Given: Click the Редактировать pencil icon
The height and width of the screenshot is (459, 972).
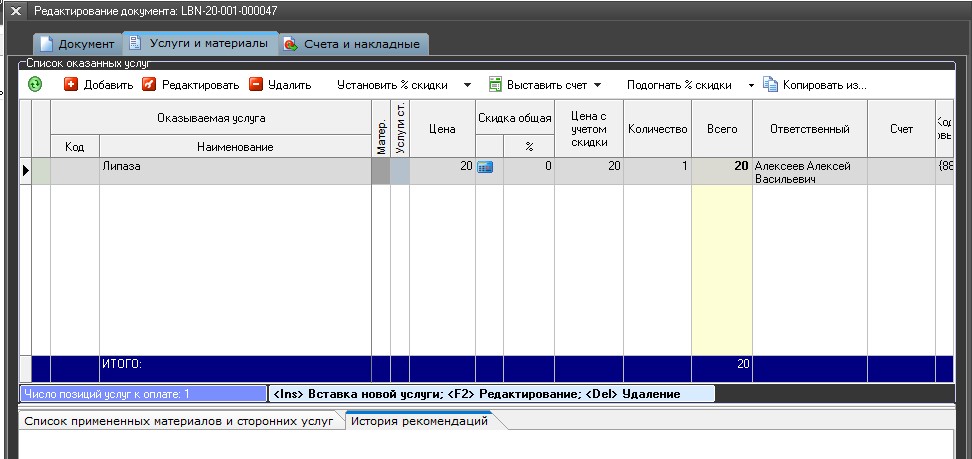Looking at the screenshot, I should pyautogui.click(x=150, y=85).
